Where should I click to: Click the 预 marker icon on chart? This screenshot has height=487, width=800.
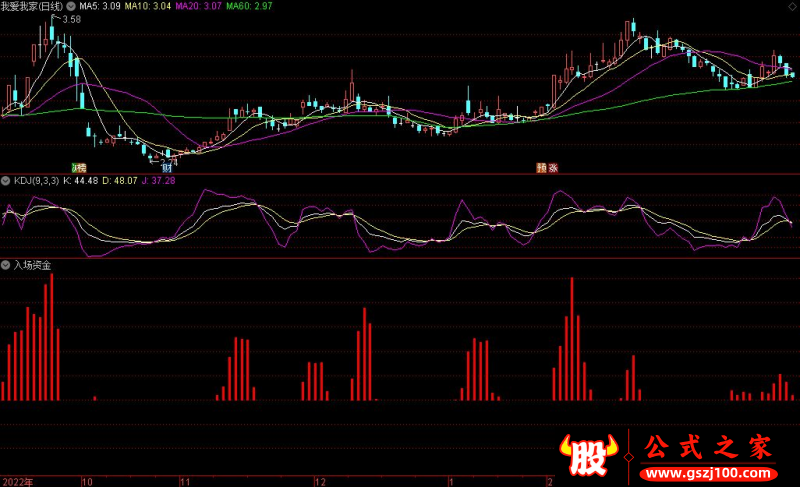(541, 168)
